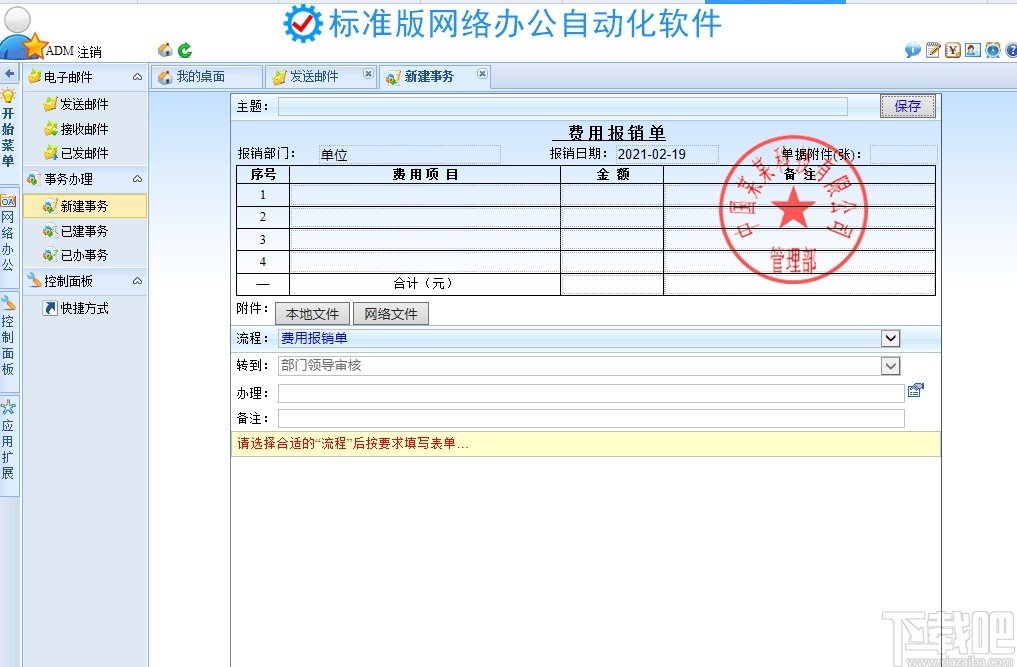Open the 流程 dropdown showing 费用报销单
Viewport: 1017px width, 667px height.
click(890, 338)
